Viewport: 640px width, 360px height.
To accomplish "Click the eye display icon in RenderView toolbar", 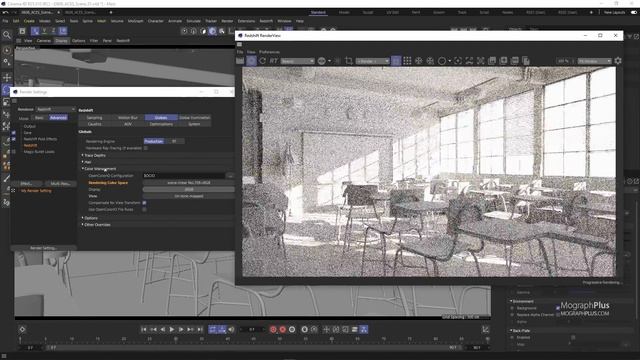I will 322,61.
